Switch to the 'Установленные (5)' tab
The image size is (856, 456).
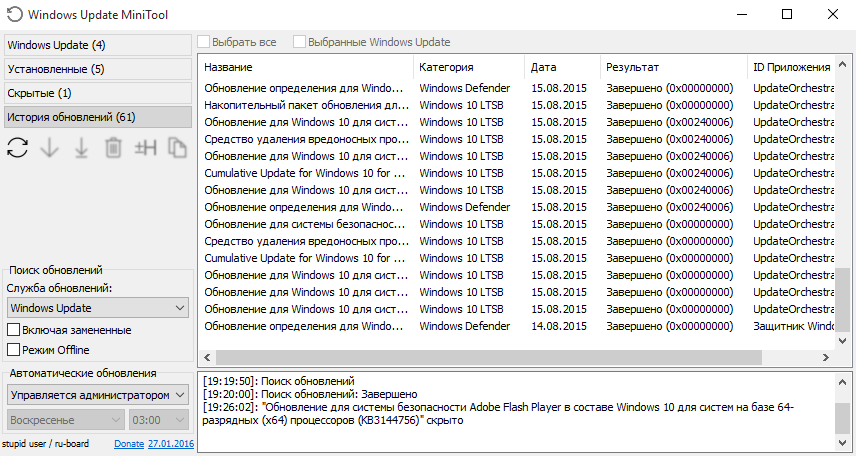coord(97,69)
